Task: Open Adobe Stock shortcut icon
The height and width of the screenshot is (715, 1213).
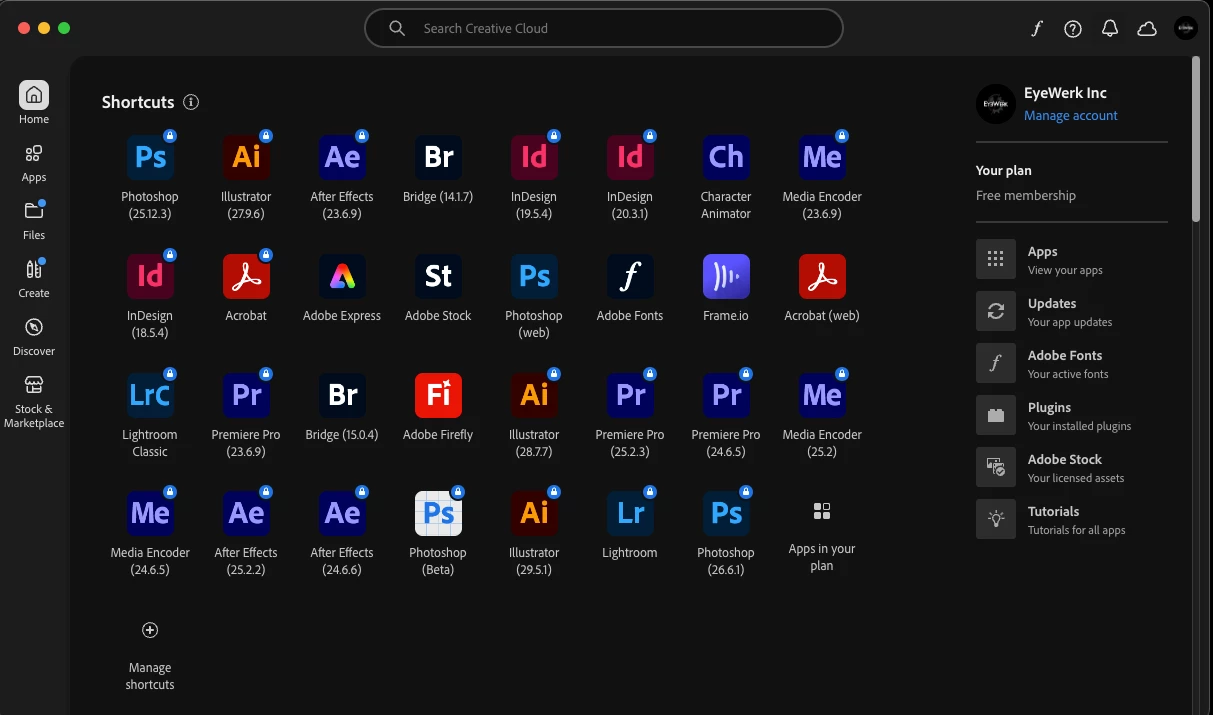Action: point(438,276)
